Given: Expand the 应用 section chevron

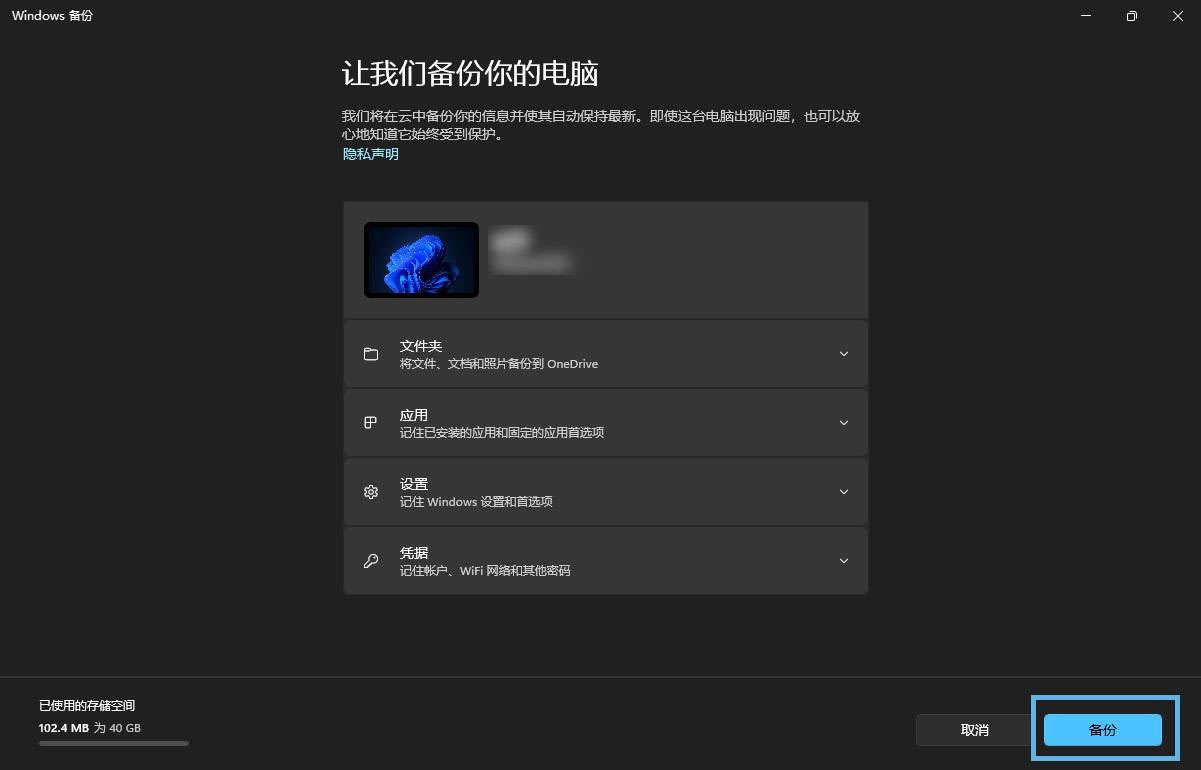Looking at the screenshot, I should point(843,423).
